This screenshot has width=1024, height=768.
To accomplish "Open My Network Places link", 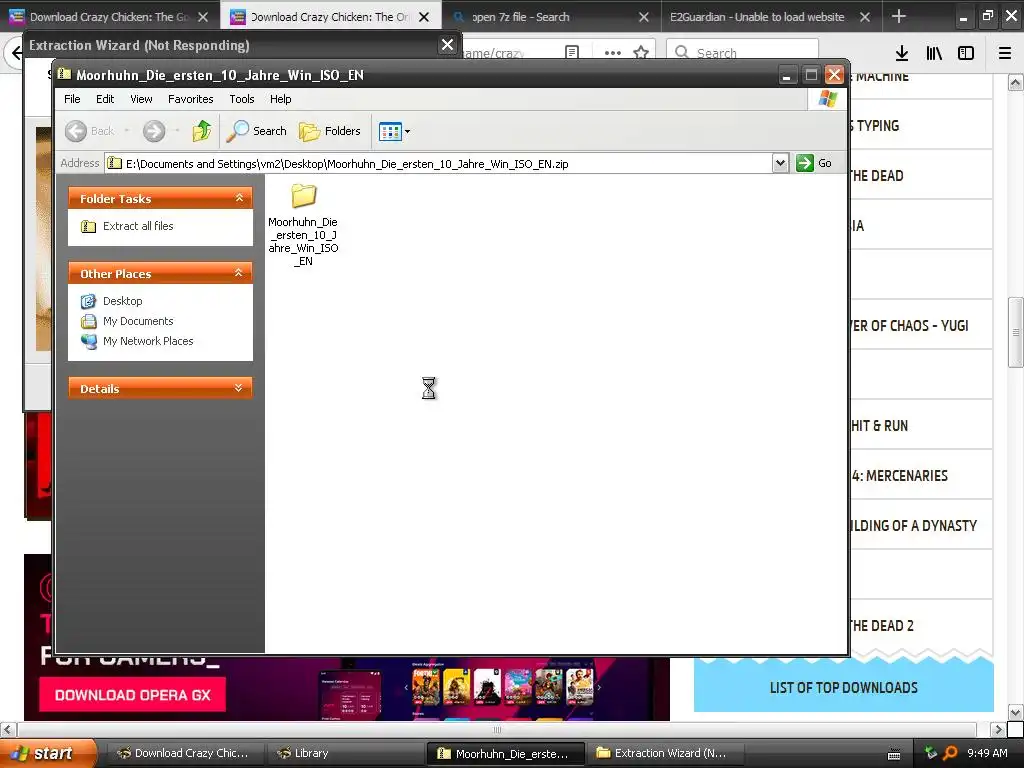I will [x=148, y=341].
